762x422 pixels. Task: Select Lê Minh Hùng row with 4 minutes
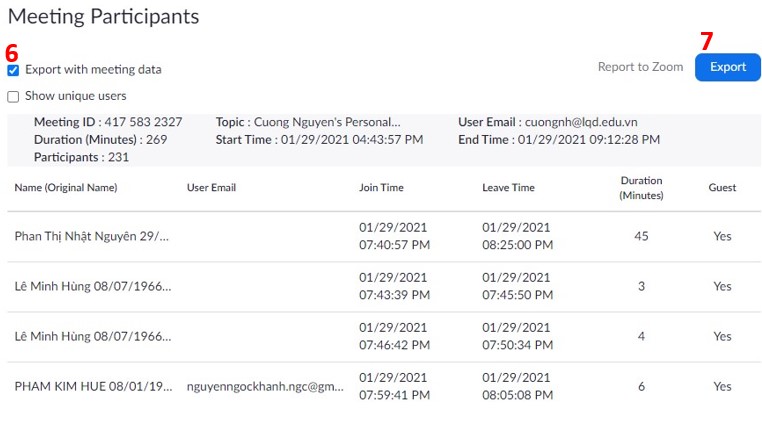tap(92, 336)
